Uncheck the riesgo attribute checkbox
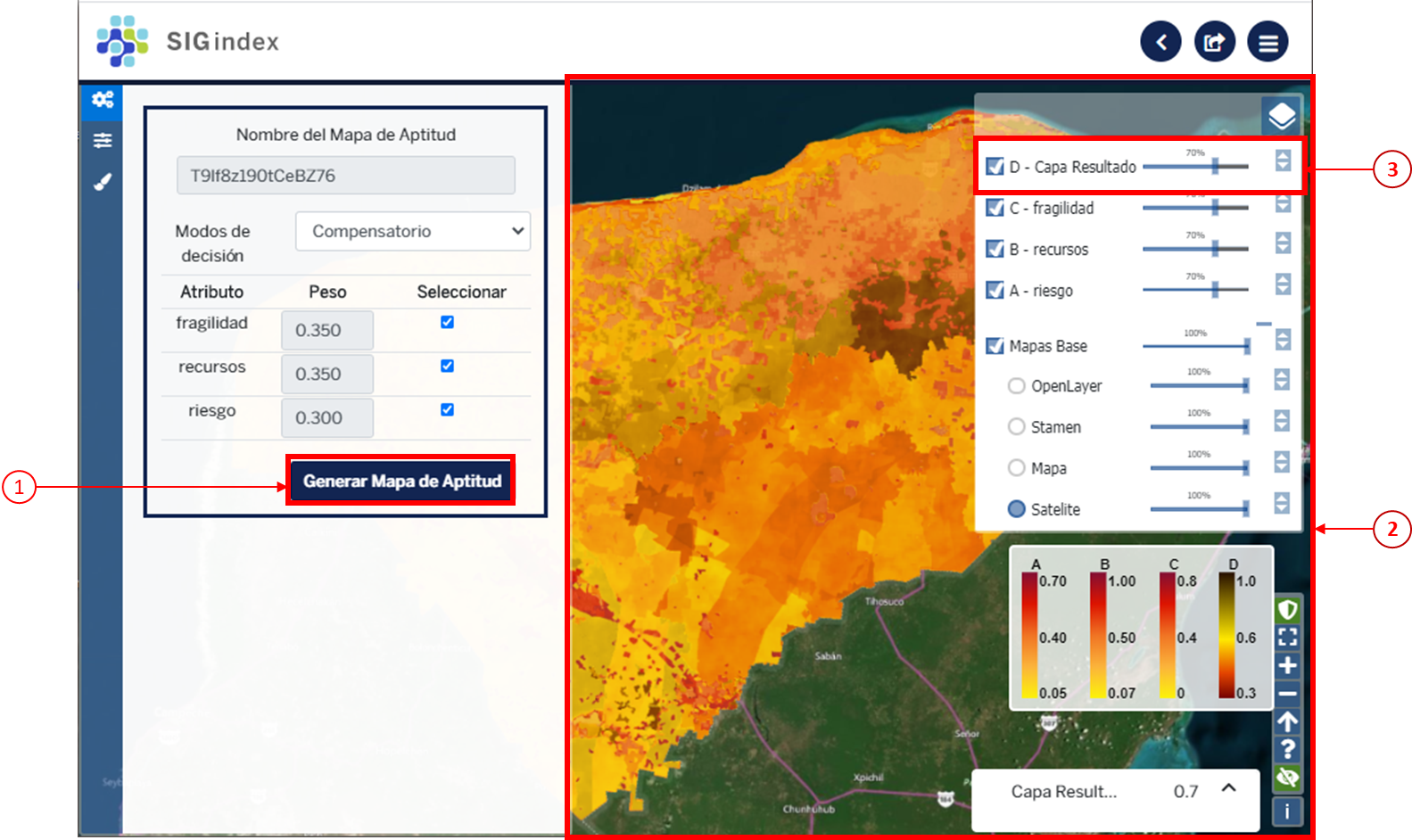Image resolution: width=1412 pixels, height=840 pixels. click(x=447, y=409)
